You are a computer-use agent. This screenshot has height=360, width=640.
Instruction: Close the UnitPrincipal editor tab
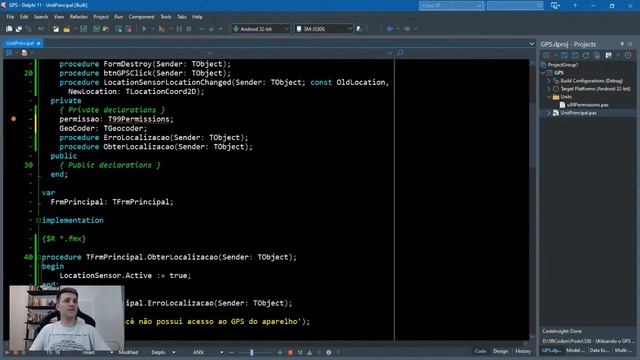click(39, 43)
